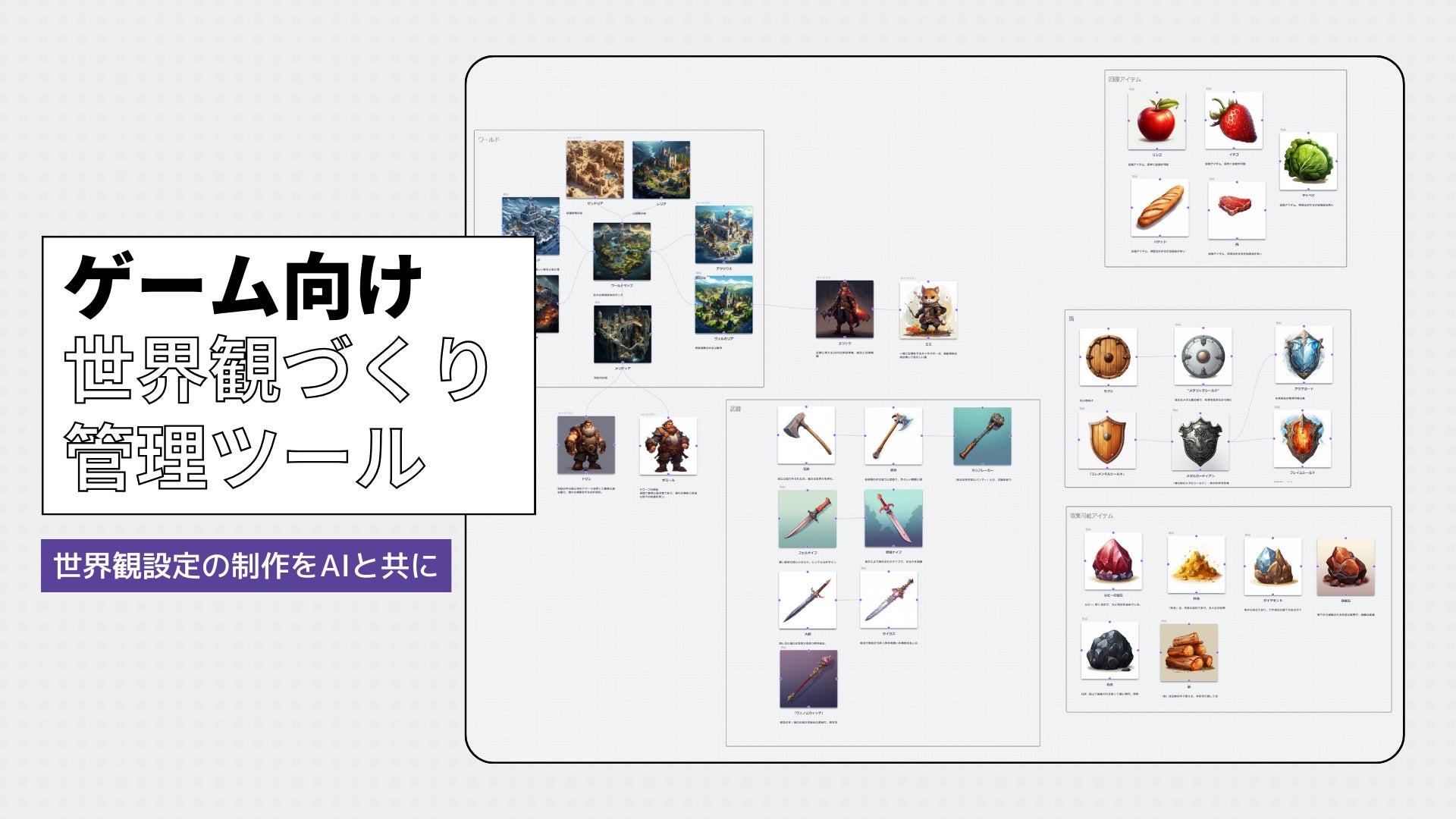Image resolution: width=1456 pixels, height=819 pixels.
Task: Click the strawberry recovery item image
Action: [1233, 121]
